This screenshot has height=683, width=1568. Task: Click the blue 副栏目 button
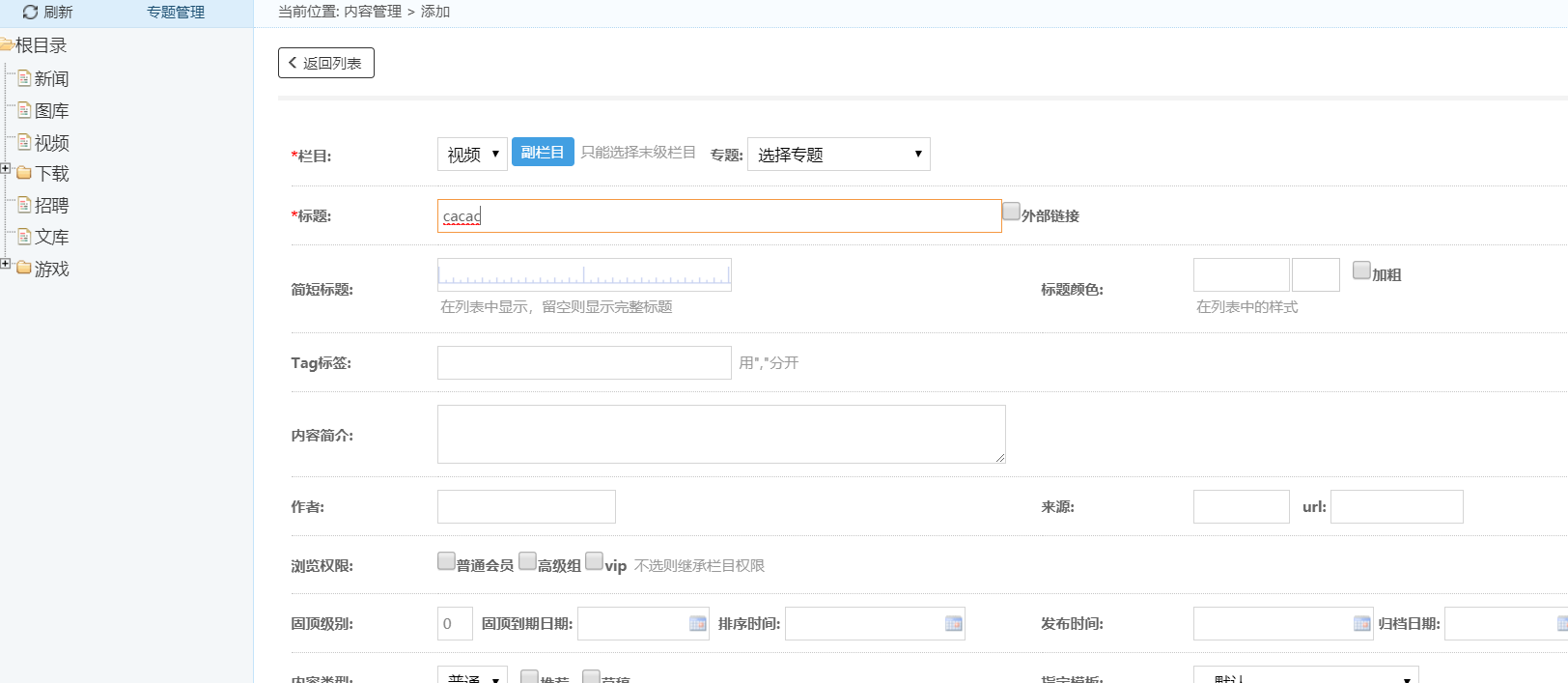[x=543, y=152]
